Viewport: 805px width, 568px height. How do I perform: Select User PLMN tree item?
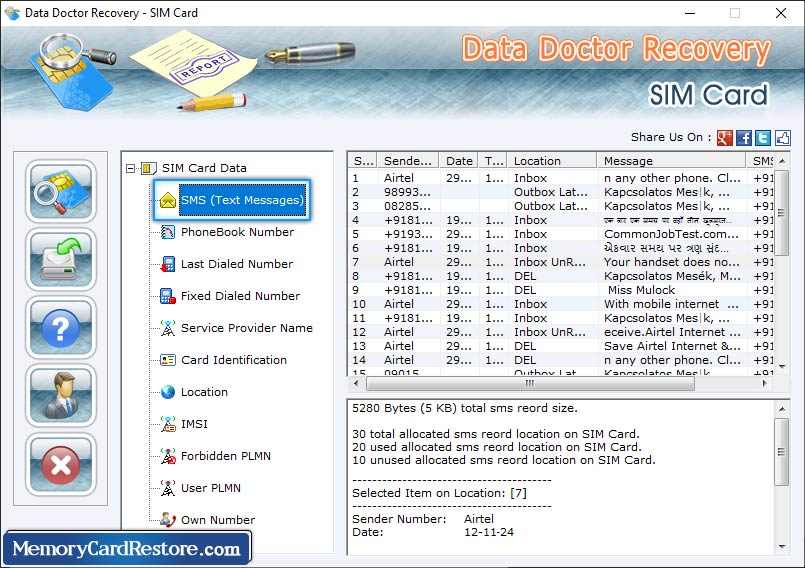pos(210,488)
